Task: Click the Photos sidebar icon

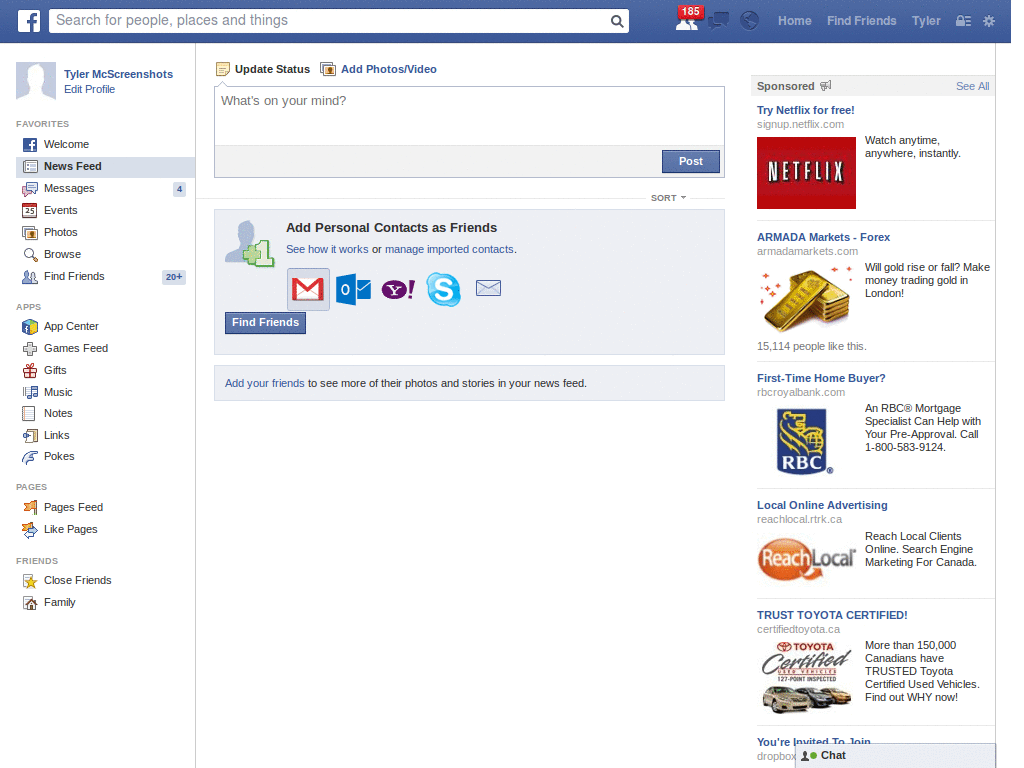Action: (x=29, y=232)
